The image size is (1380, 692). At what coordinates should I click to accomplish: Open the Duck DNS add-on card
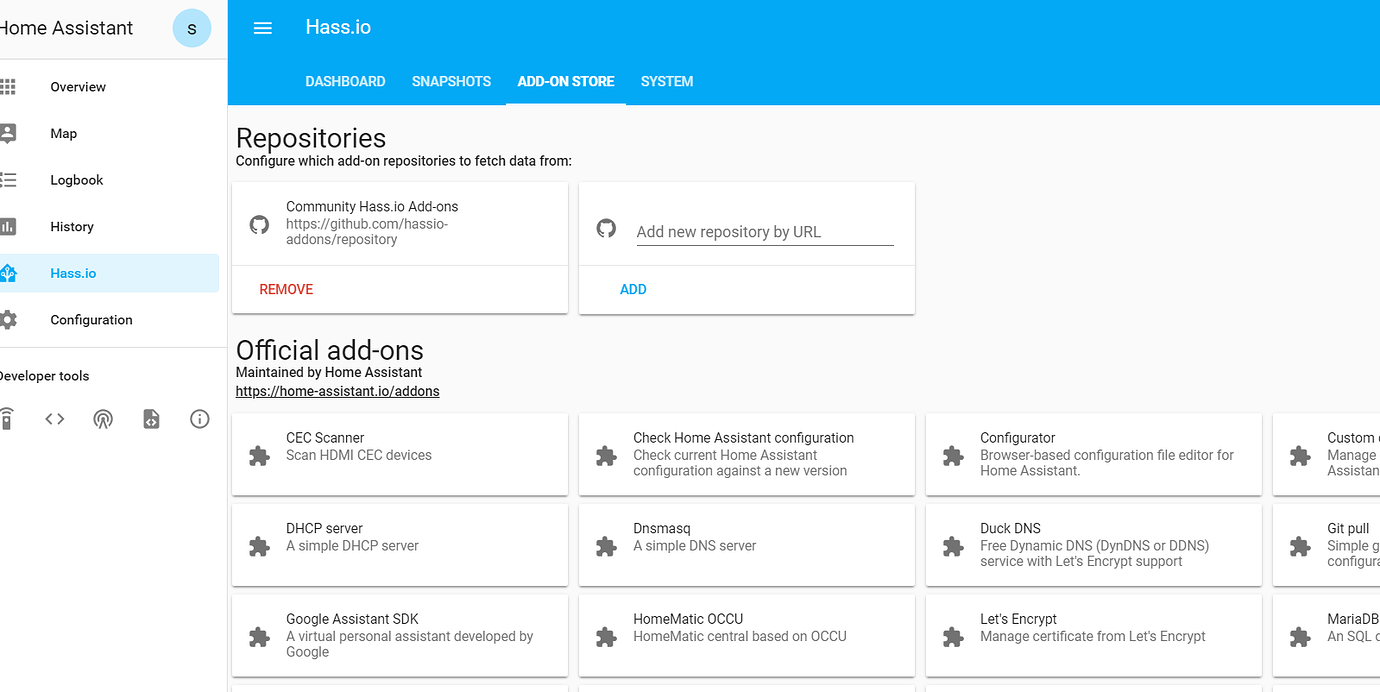click(1093, 545)
